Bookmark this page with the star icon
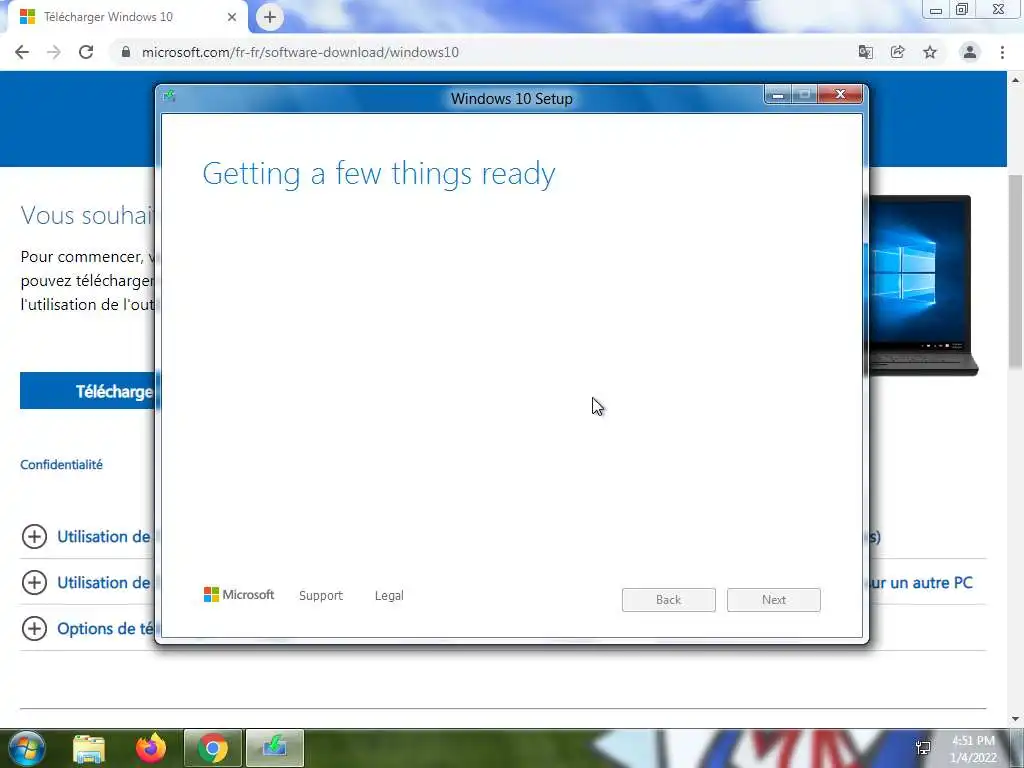 click(x=930, y=52)
